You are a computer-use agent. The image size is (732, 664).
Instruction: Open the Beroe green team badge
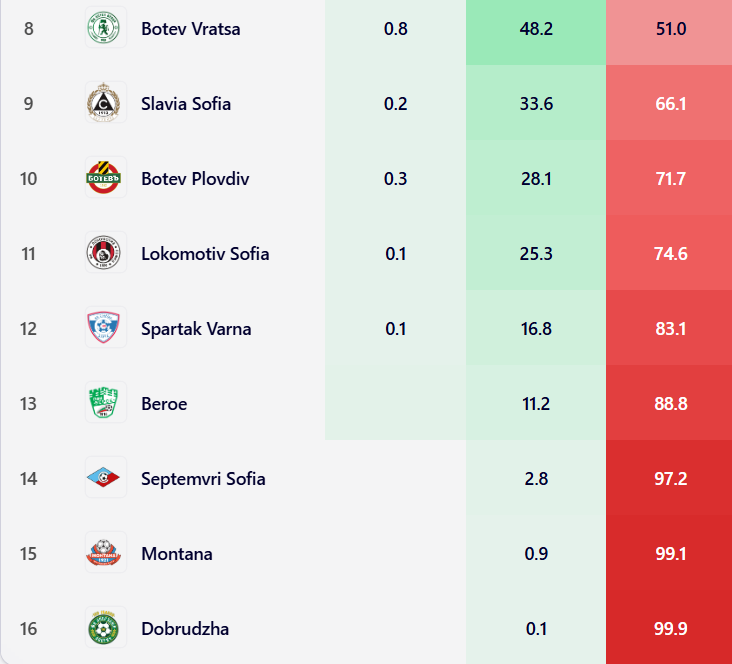coord(105,403)
